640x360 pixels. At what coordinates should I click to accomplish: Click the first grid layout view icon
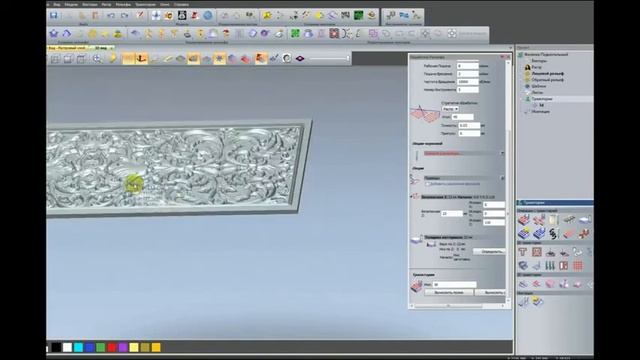pos(55,59)
